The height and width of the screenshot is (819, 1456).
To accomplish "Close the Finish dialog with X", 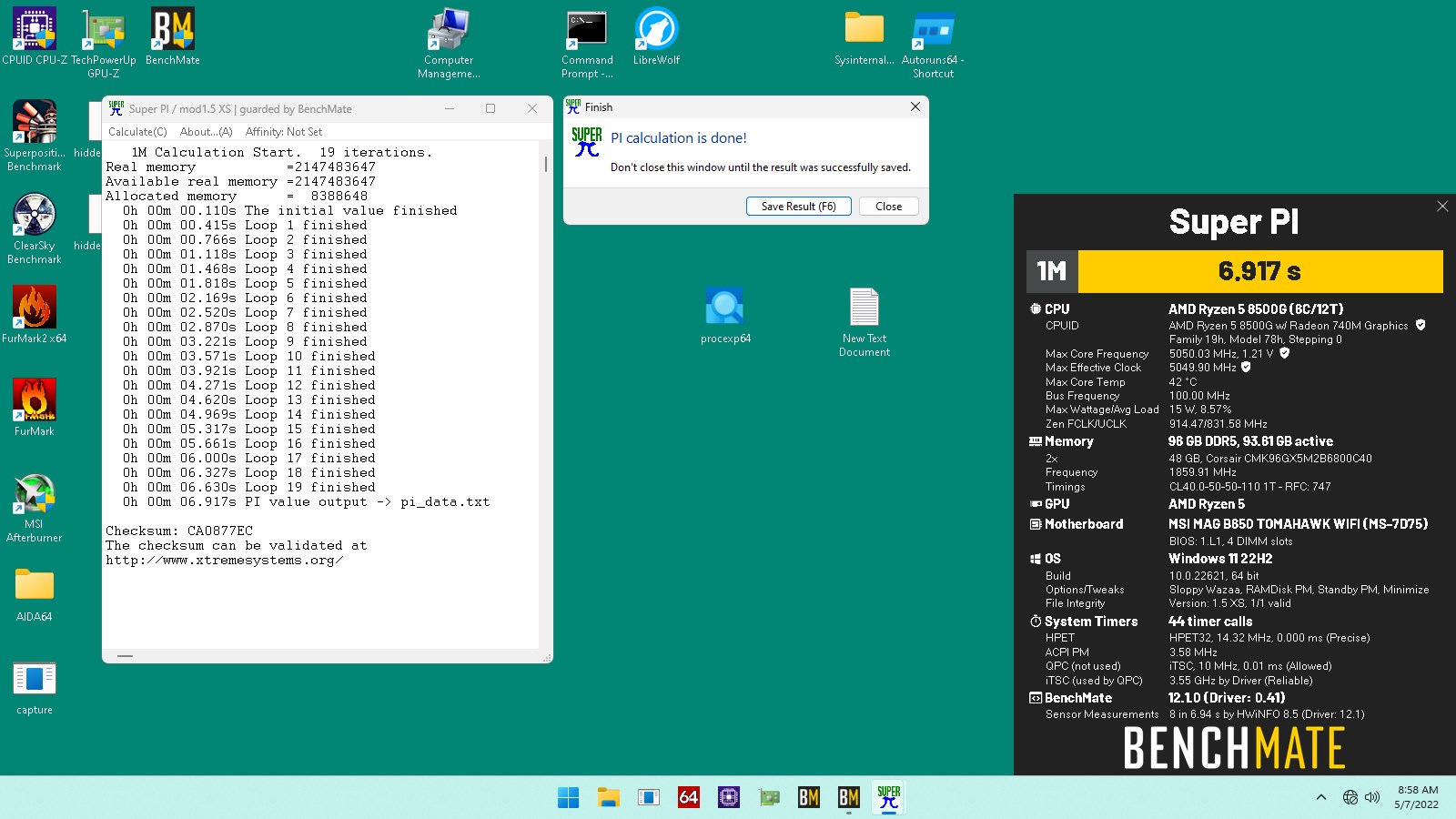I will (915, 106).
